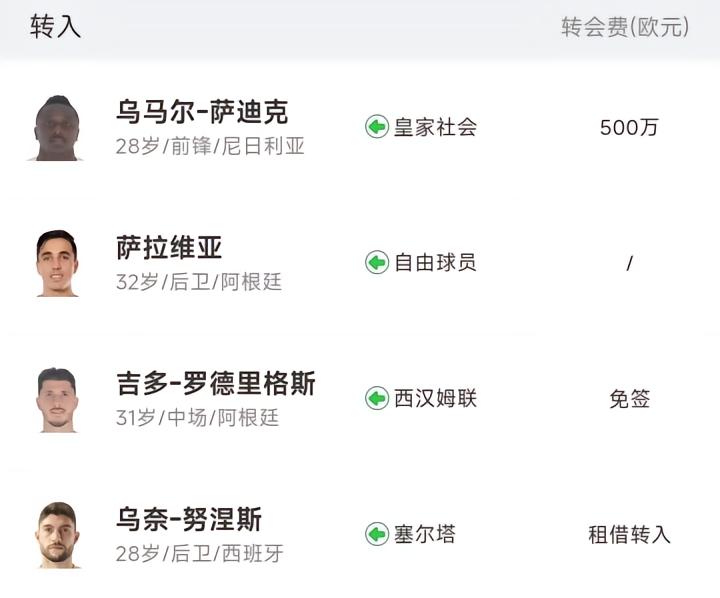Open the 塞尔塔 club link
Viewport: 720px width, 598px height.
tap(425, 534)
